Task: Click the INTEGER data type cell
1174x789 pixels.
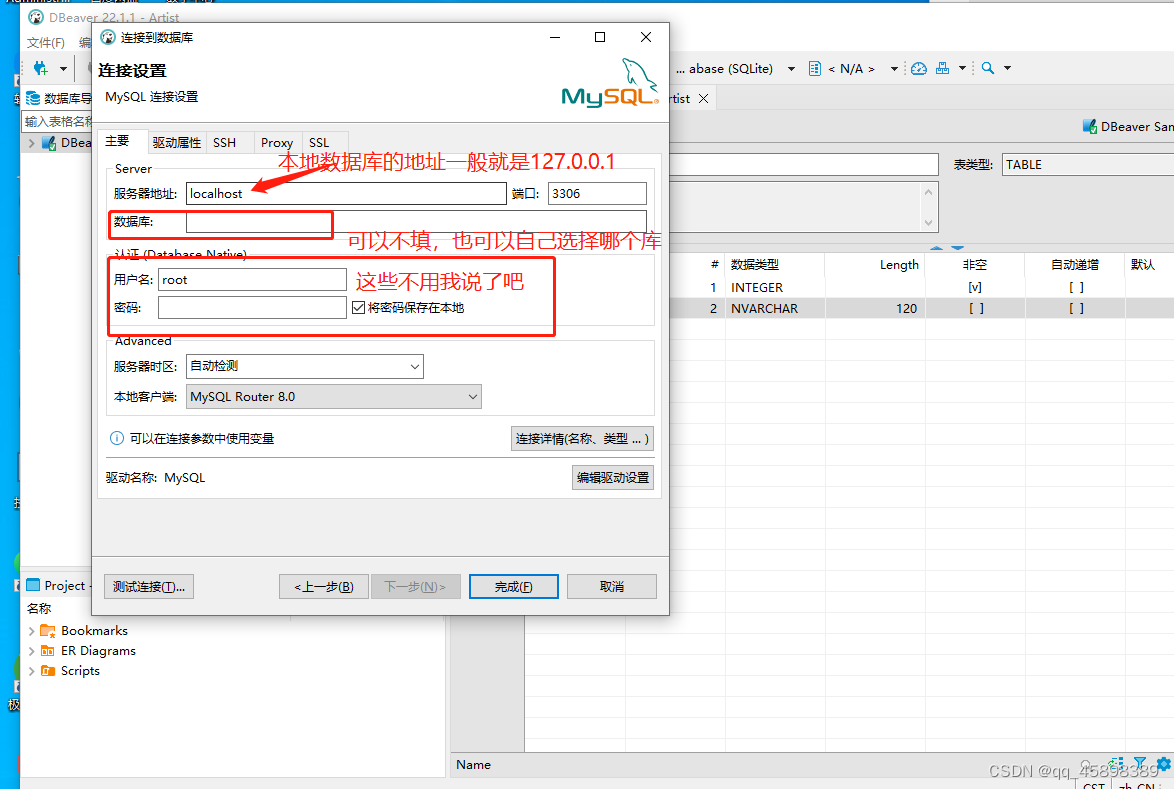Action: 774,287
